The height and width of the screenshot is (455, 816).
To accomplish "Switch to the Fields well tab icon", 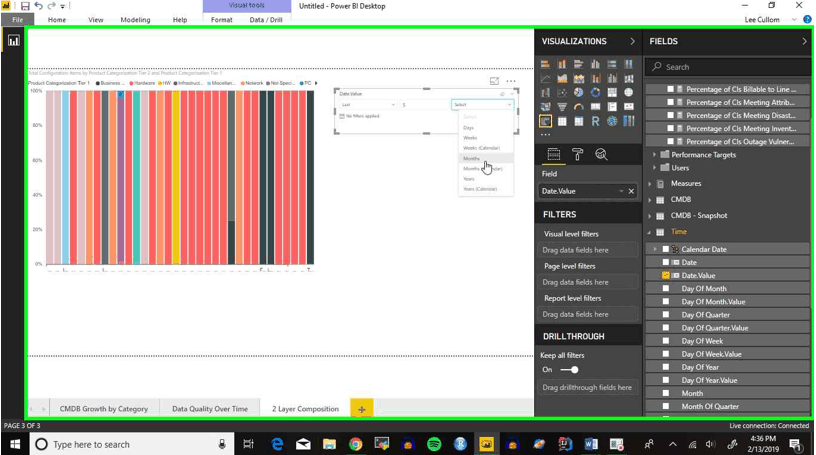I will (x=554, y=154).
